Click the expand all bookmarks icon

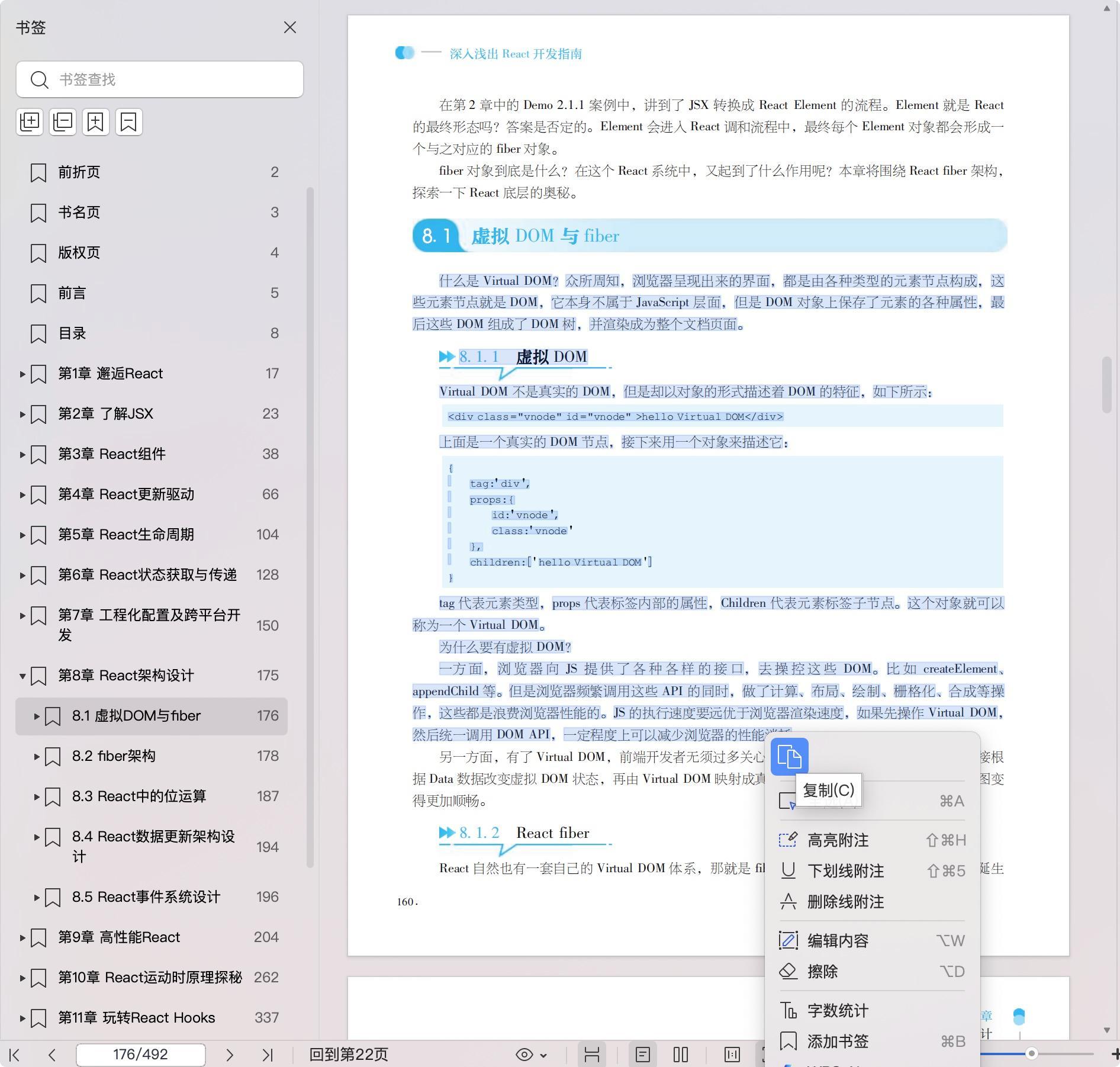(x=30, y=122)
